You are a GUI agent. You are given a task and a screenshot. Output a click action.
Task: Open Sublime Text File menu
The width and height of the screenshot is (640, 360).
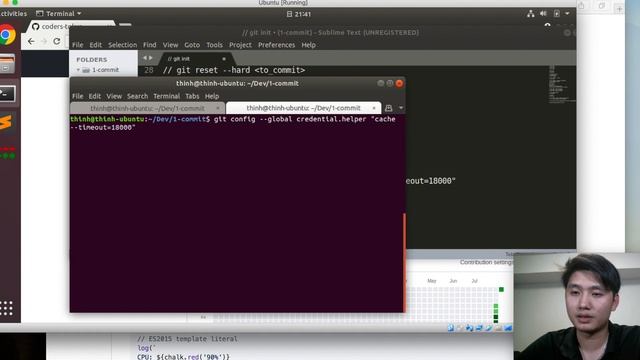(x=78, y=45)
